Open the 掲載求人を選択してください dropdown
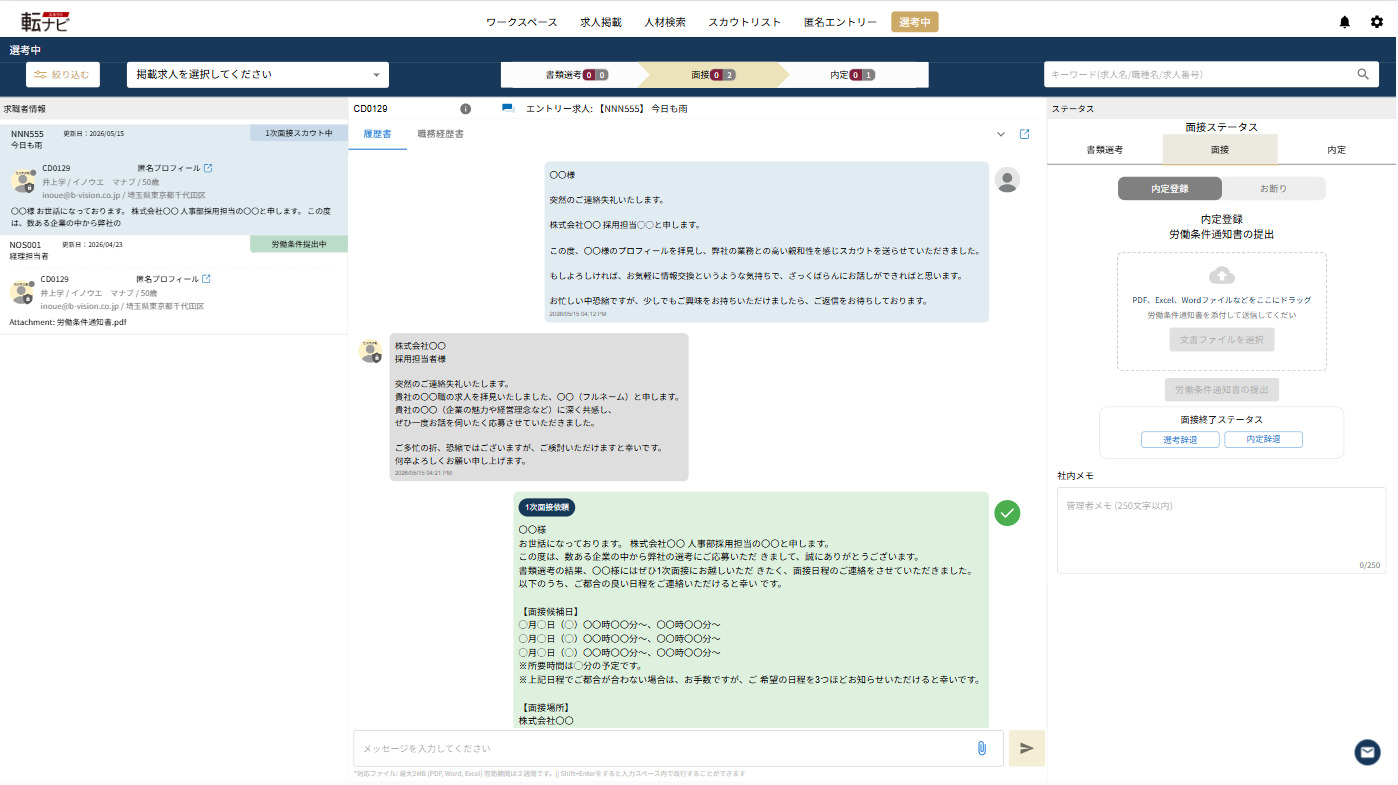Viewport: 1398px width, 785px height. (x=258, y=74)
